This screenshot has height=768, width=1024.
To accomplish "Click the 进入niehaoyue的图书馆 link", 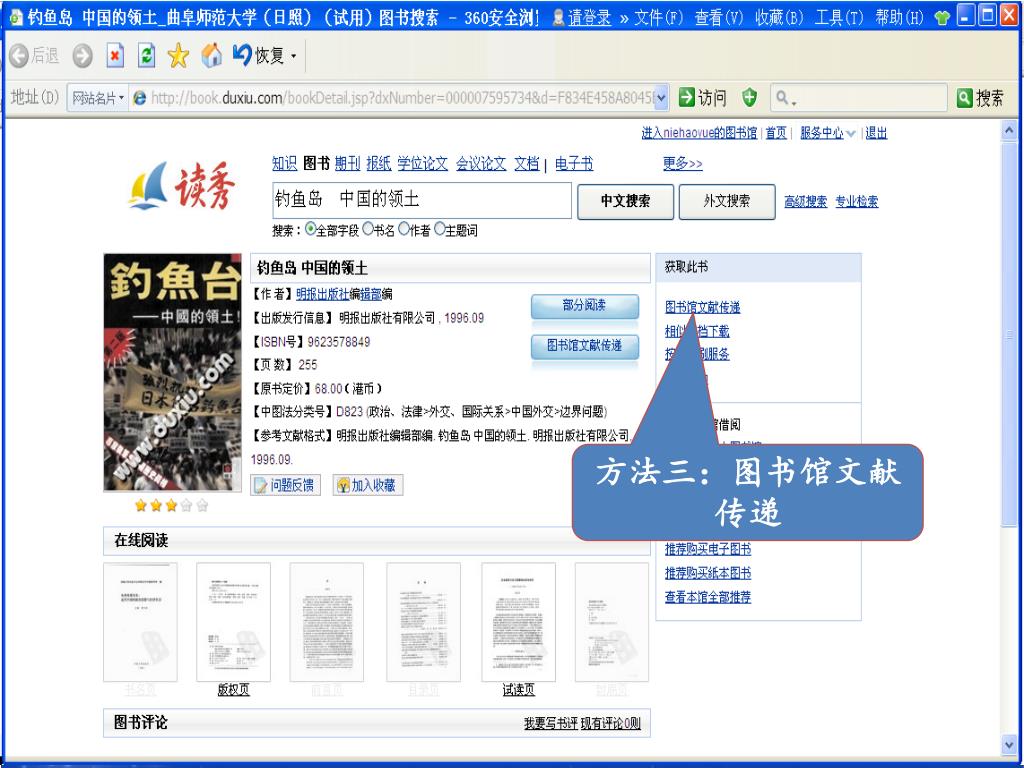I will pyautogui.click(x=699, y=133).
